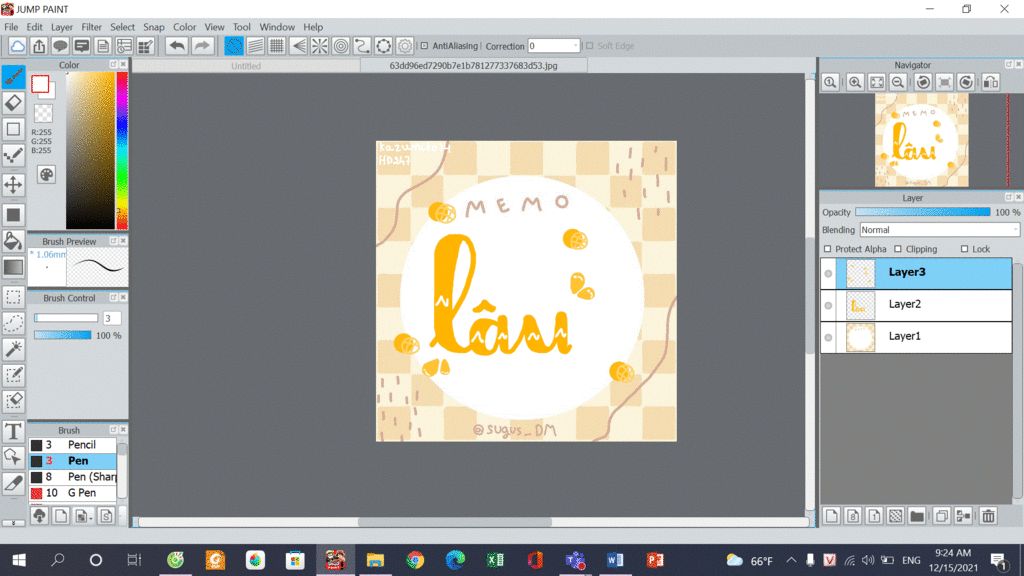The image size is (1024, 576).
Task: Enable the grid snap icon
Action: pos(276,46)
